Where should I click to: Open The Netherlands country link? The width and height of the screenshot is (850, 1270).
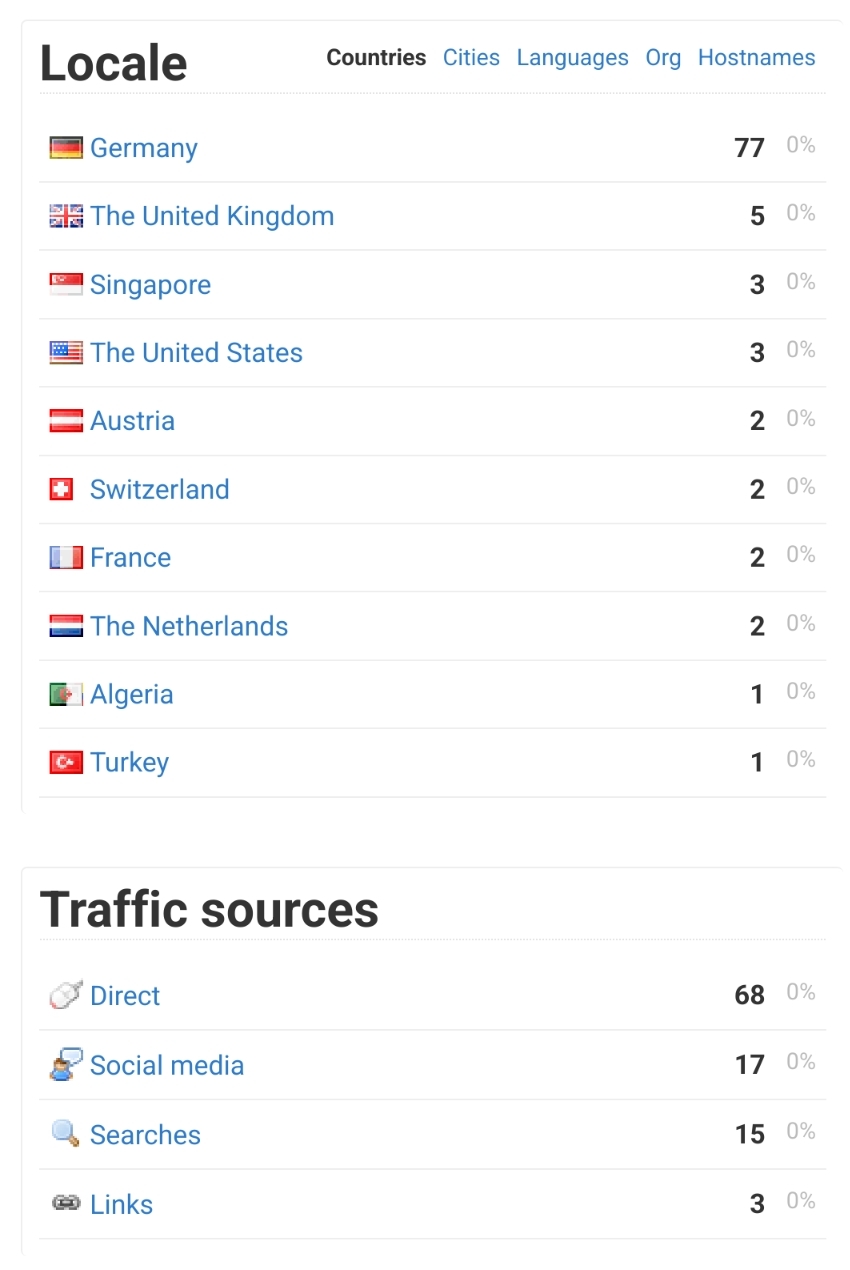click(189, 626)
